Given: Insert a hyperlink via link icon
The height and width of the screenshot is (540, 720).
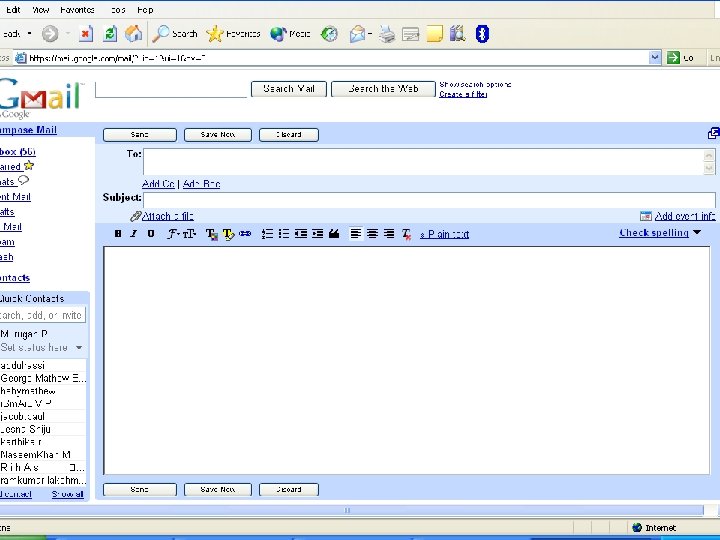Looking at the screenshot, I should 245,234.
